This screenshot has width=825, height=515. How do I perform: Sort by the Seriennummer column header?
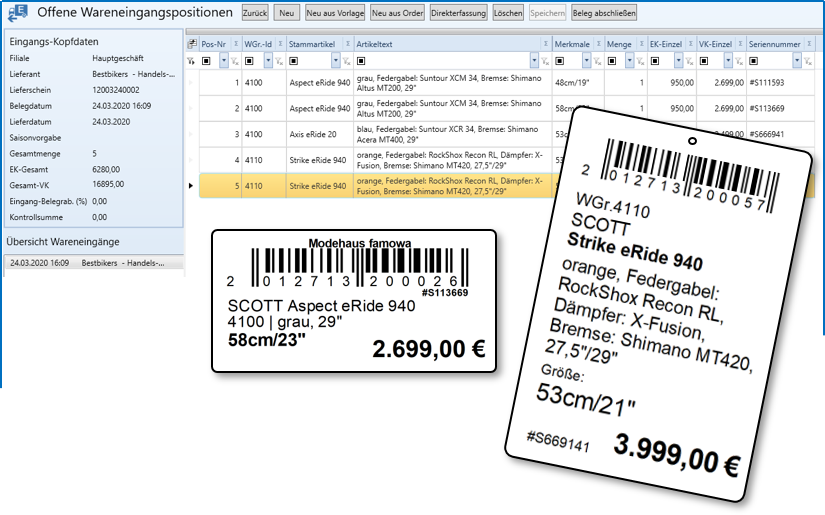click(774, 44)
